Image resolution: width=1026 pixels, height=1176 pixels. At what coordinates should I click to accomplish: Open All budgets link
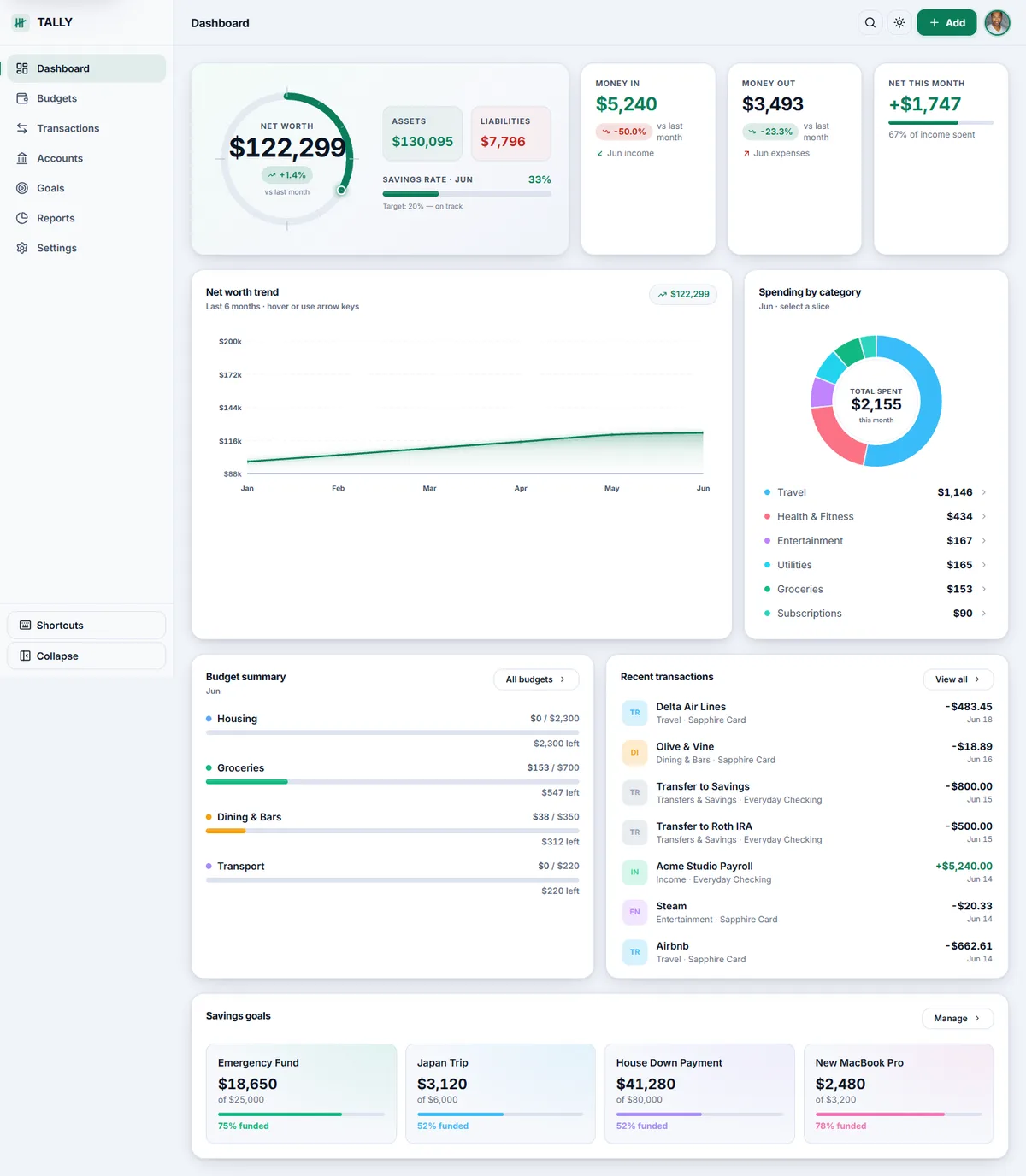(x=536, y=679)
